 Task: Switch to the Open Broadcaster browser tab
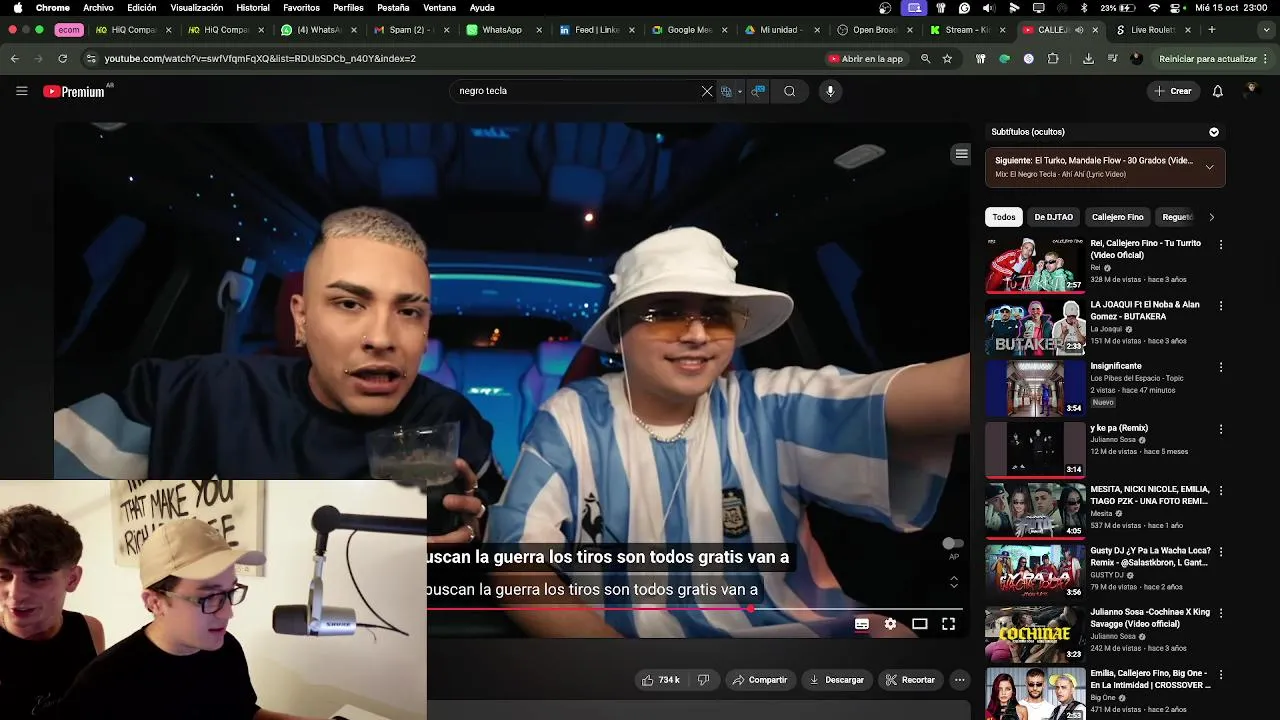(x=875, y=30)
